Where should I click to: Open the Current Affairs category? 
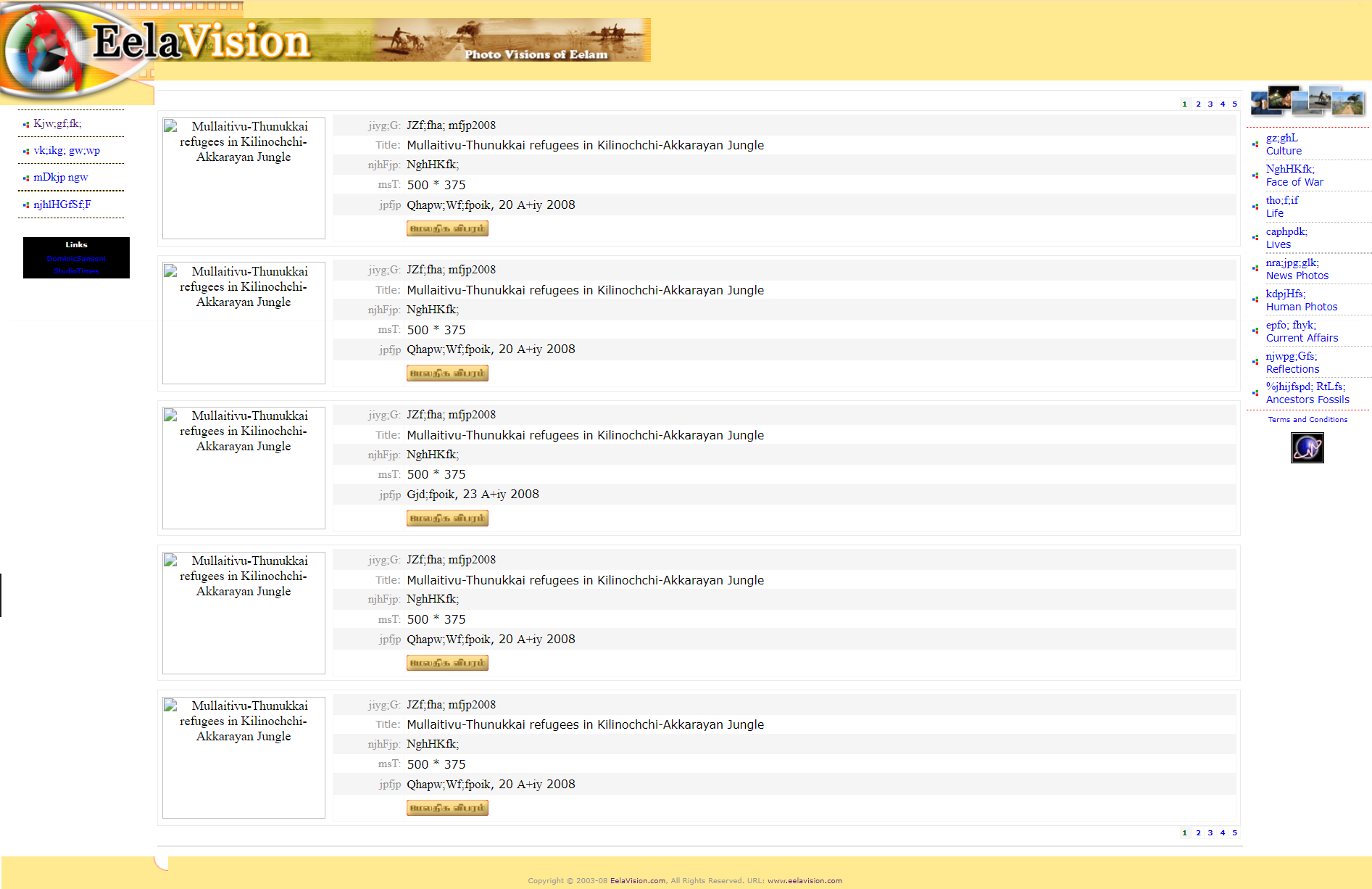[x=1302, y=338]
